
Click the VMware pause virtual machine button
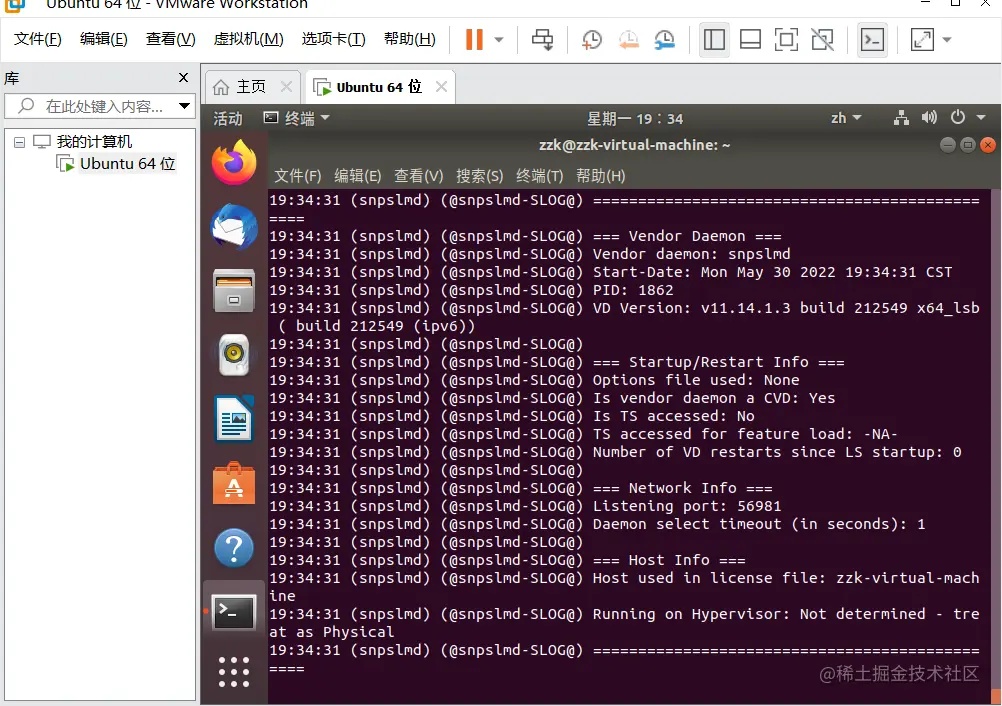474,40
